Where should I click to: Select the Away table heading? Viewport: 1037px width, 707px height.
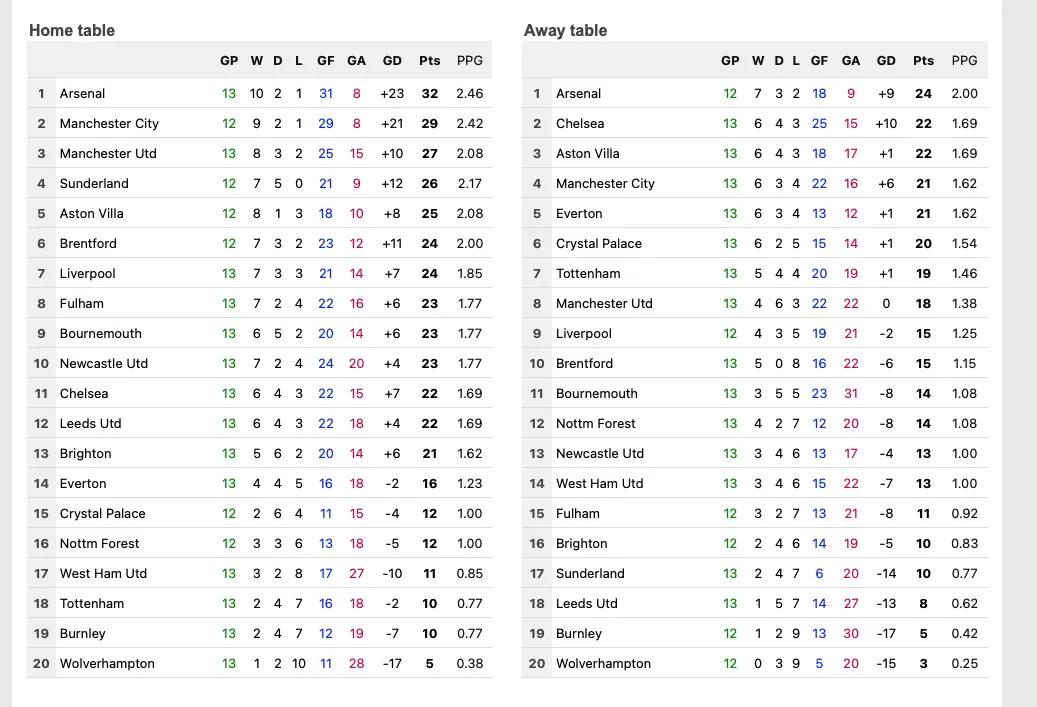click(565, 30)
